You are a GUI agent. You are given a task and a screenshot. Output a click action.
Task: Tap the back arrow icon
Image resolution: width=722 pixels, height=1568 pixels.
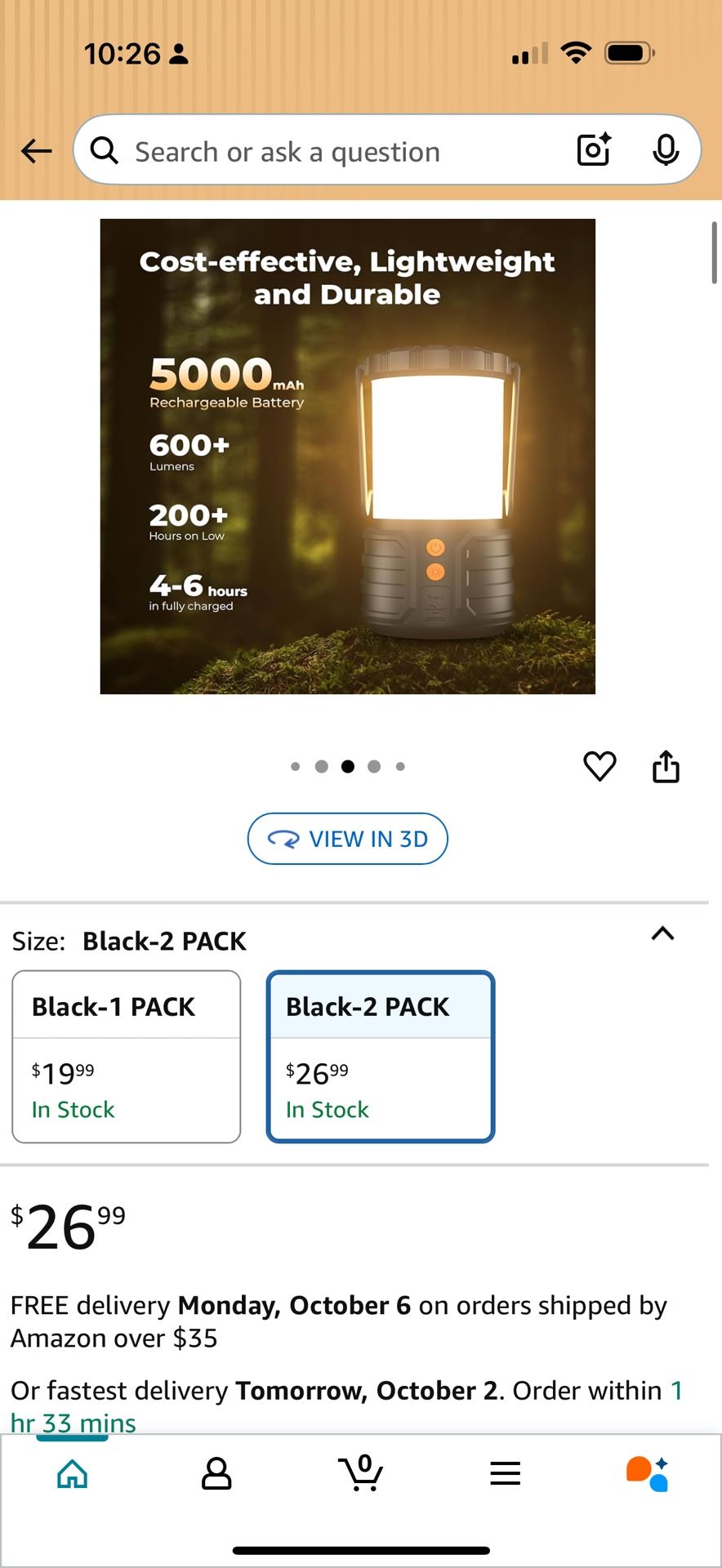tap(36, 151)
